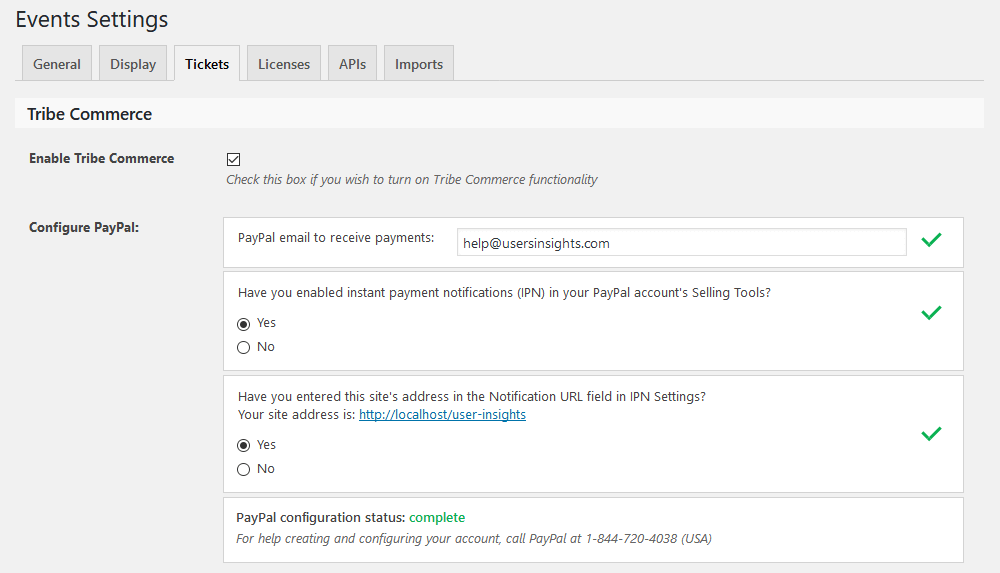The image size is (1000, 573).
Task: Switch to the Display tab
Action: (133, 64)
